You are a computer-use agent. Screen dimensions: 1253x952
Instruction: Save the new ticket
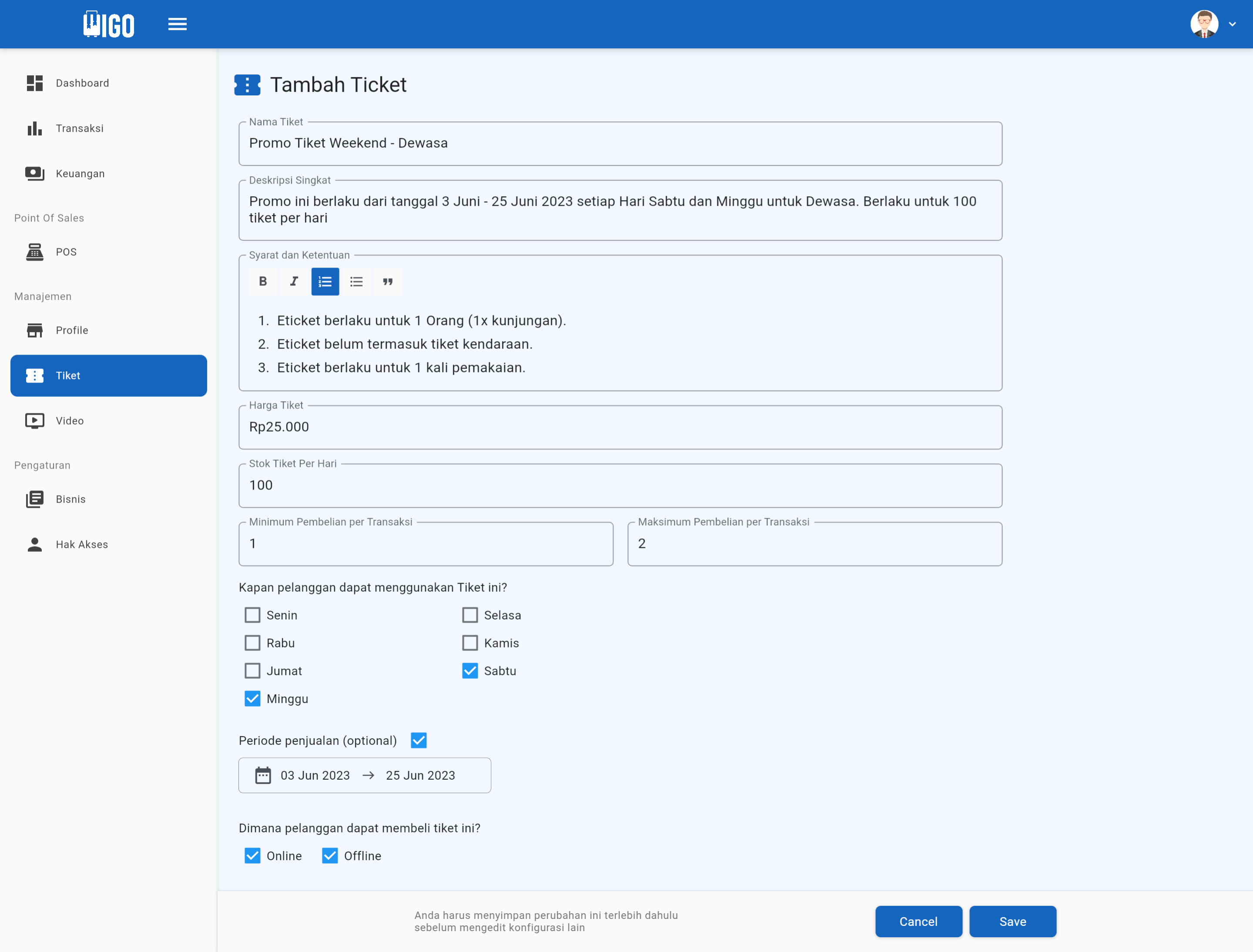click(1013, 922)
